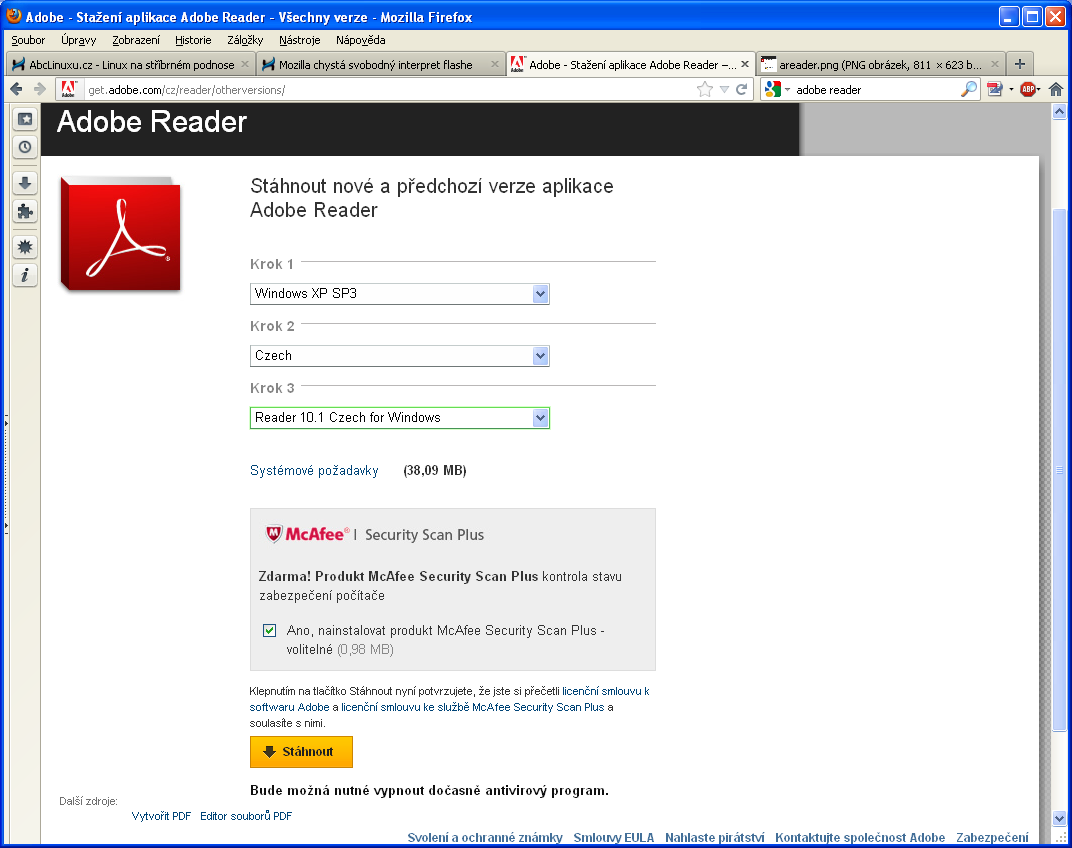
Task: Go forward using the forward arrow
Action: click(40, 89)
